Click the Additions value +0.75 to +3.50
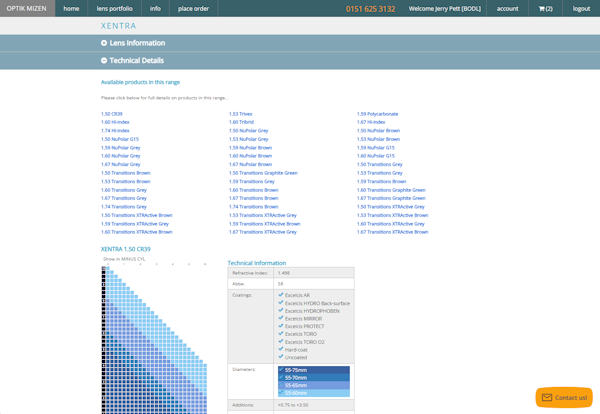 click(x=293, y=405)
